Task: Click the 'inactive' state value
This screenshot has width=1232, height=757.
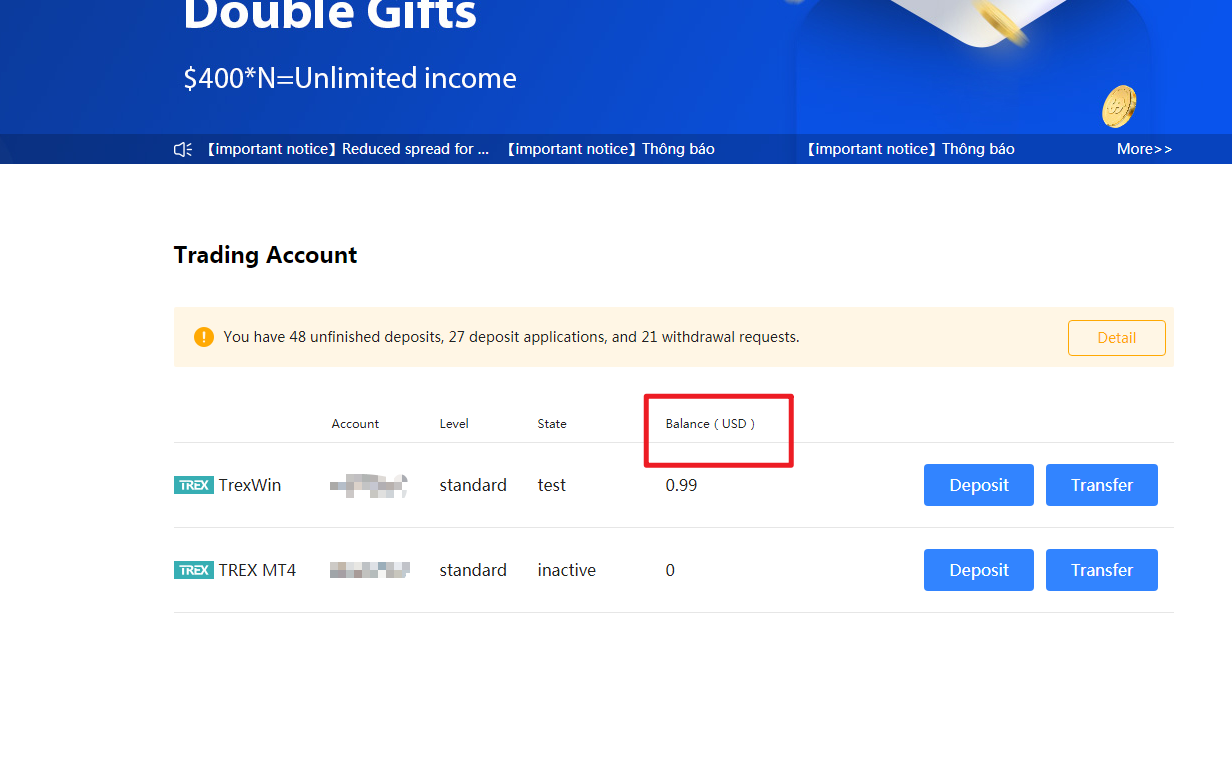Action: point(567,570)
